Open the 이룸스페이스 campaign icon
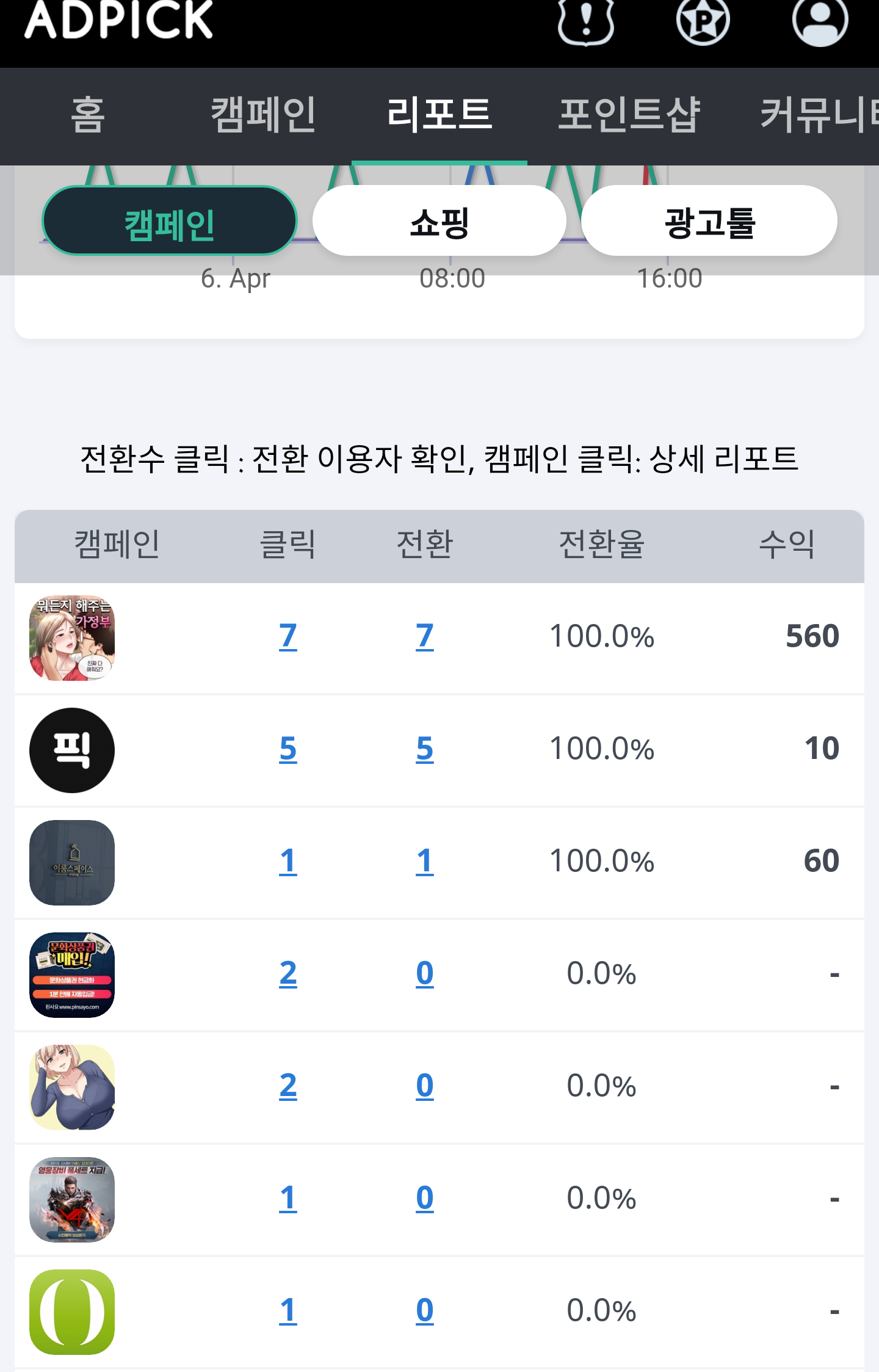Screen dimensions: 879x1372 [x=72, y=862]
